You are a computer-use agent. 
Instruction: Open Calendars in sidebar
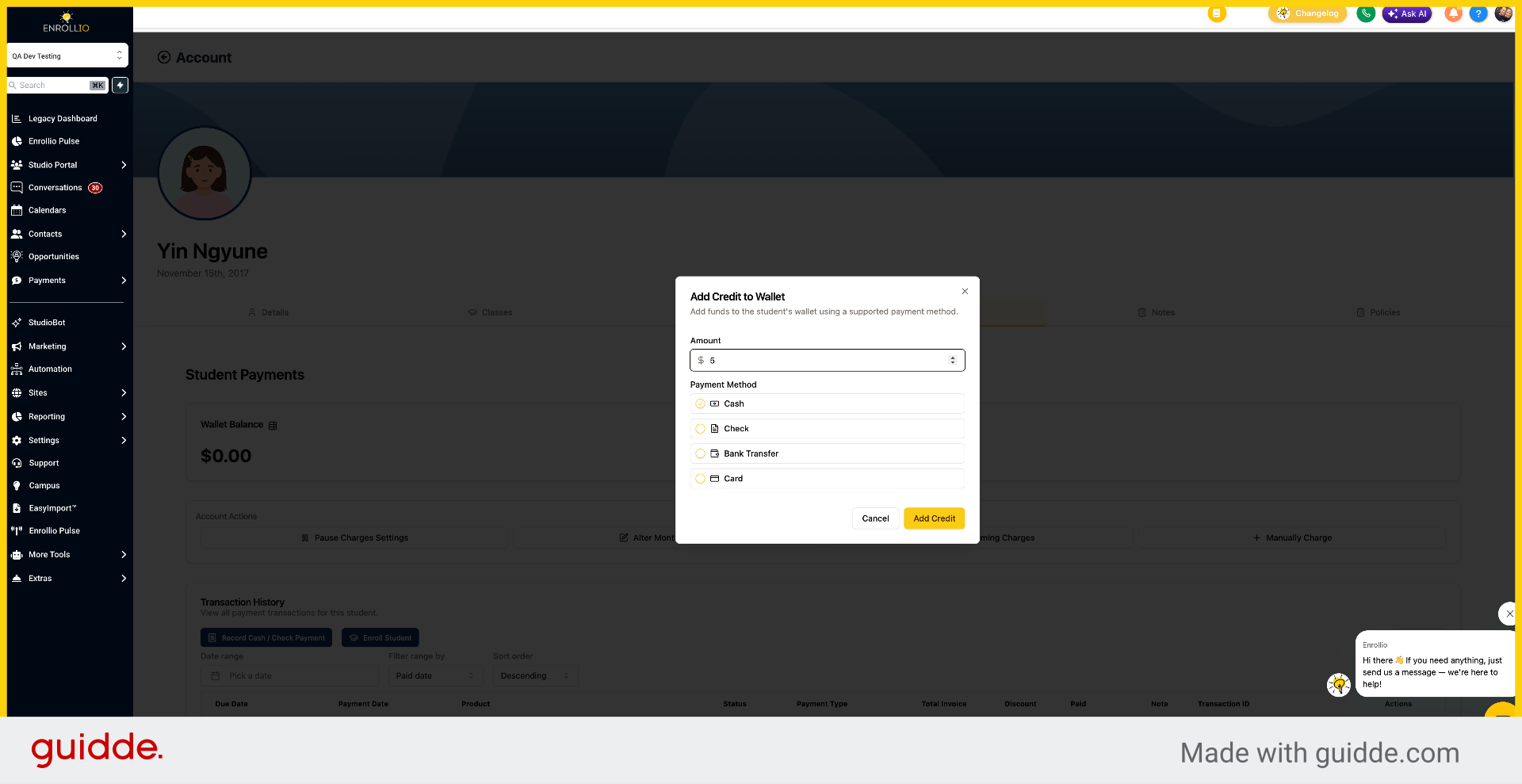[48, 211]
